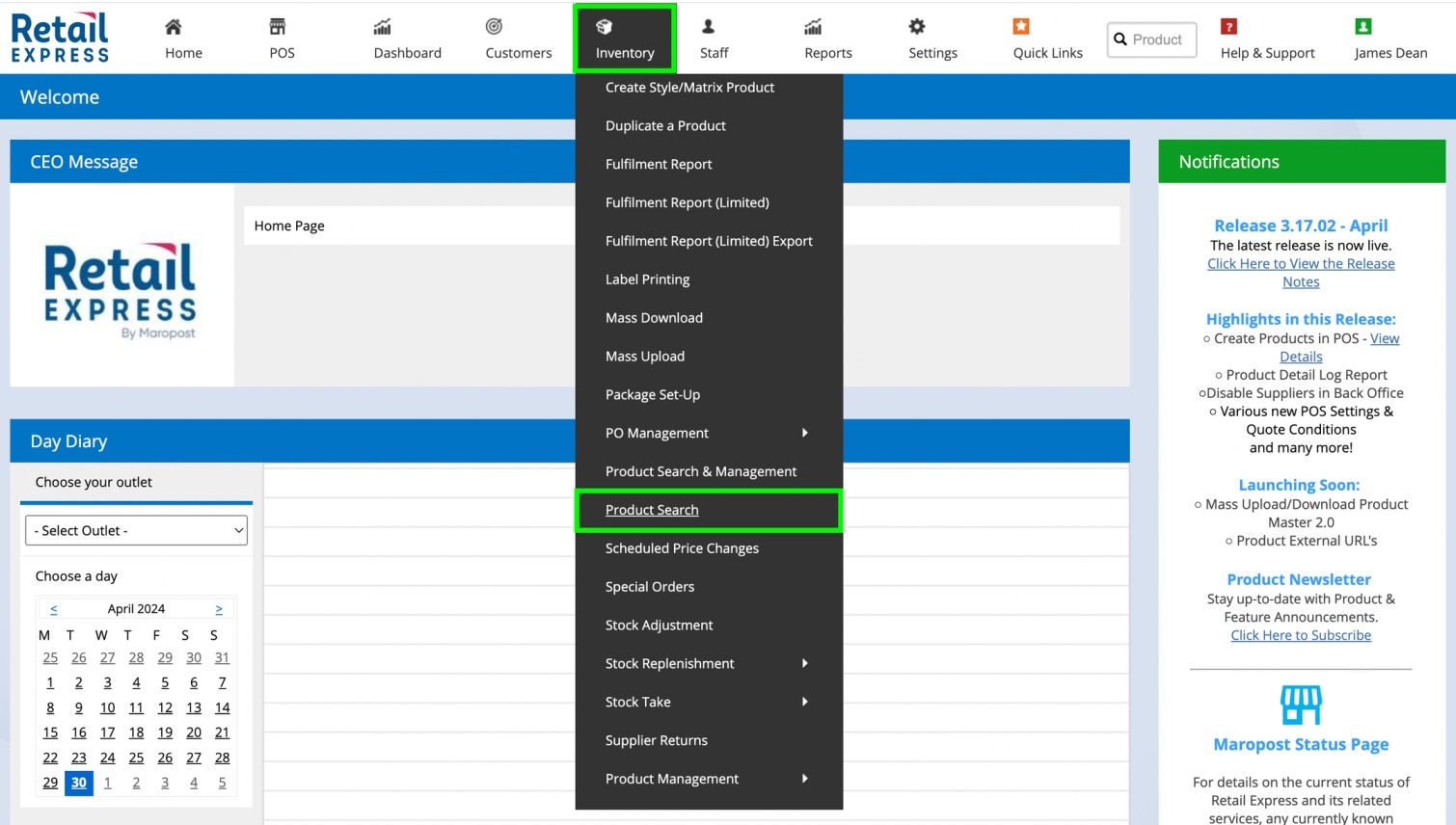Image resolution: width=1456 pixels, height=825 pixels.
Task: Open Stock Adjustment
Action: pyautogui.click(x=659, y=625)
